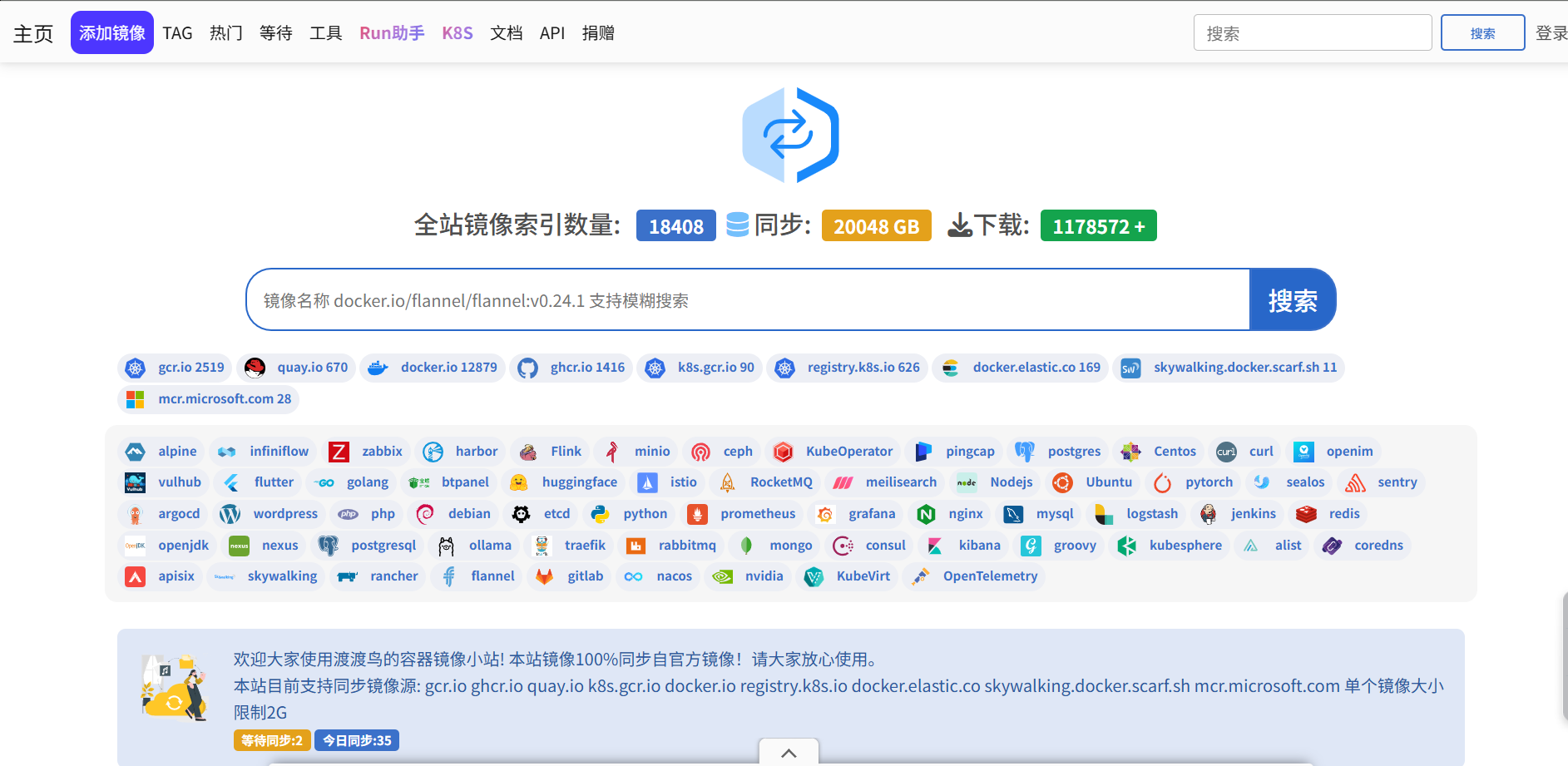Click the gitlab fox icon

click(544, 576)
